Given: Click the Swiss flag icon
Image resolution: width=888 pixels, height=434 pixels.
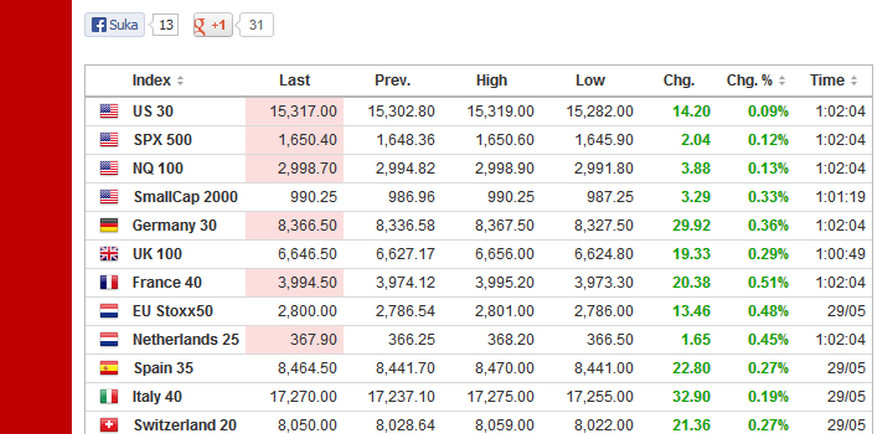Looking at the screenshot, I should coord(109,425).
